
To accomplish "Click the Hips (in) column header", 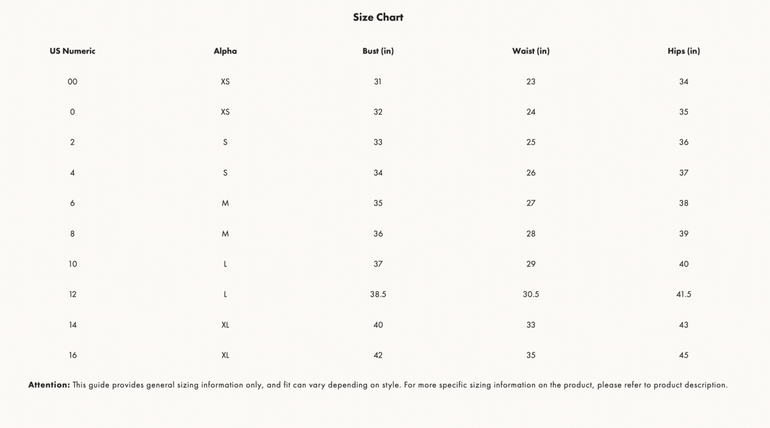I will (x=684, y=51).
